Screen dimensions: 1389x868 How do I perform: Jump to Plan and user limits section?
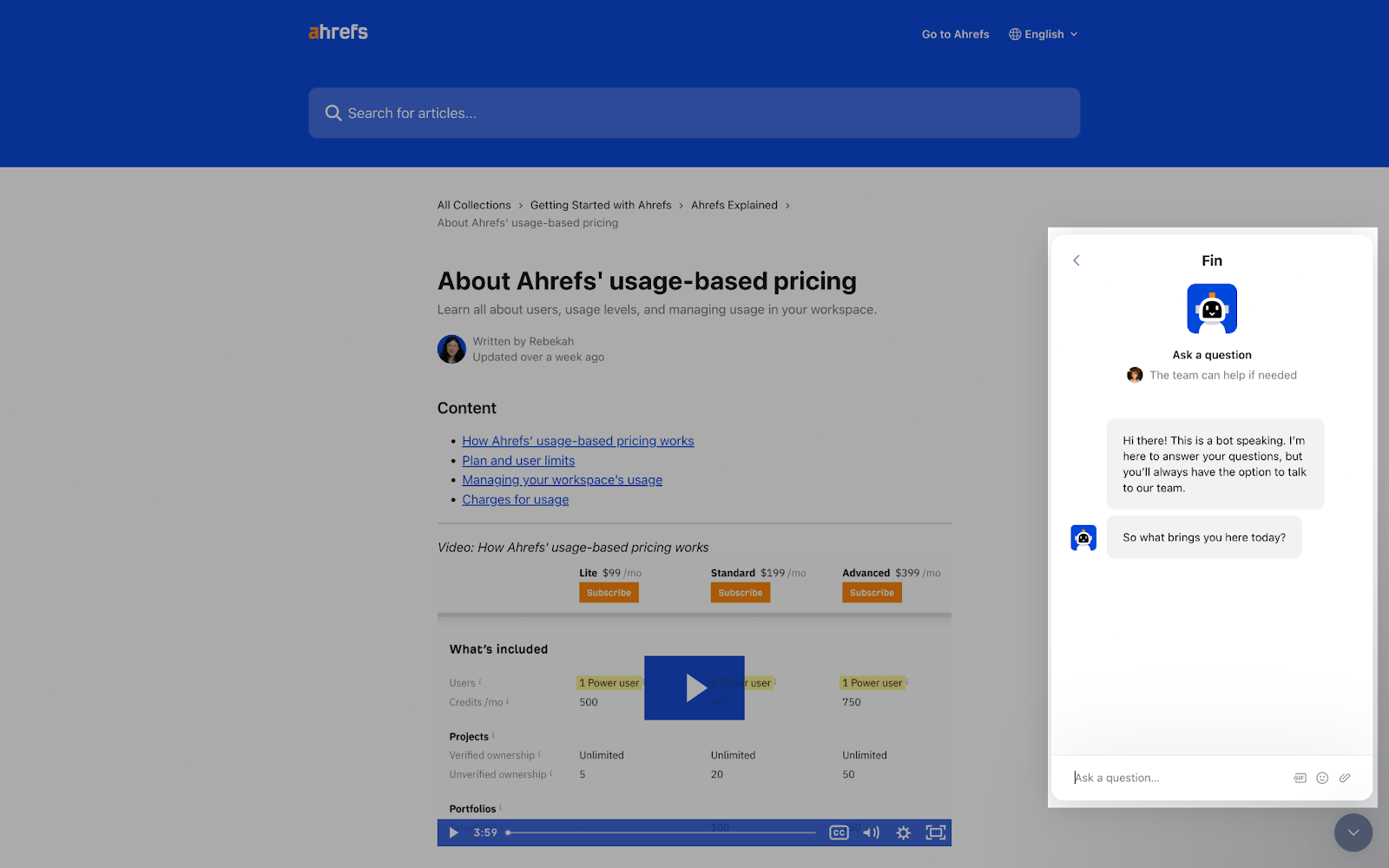click(x=518, y=461)
